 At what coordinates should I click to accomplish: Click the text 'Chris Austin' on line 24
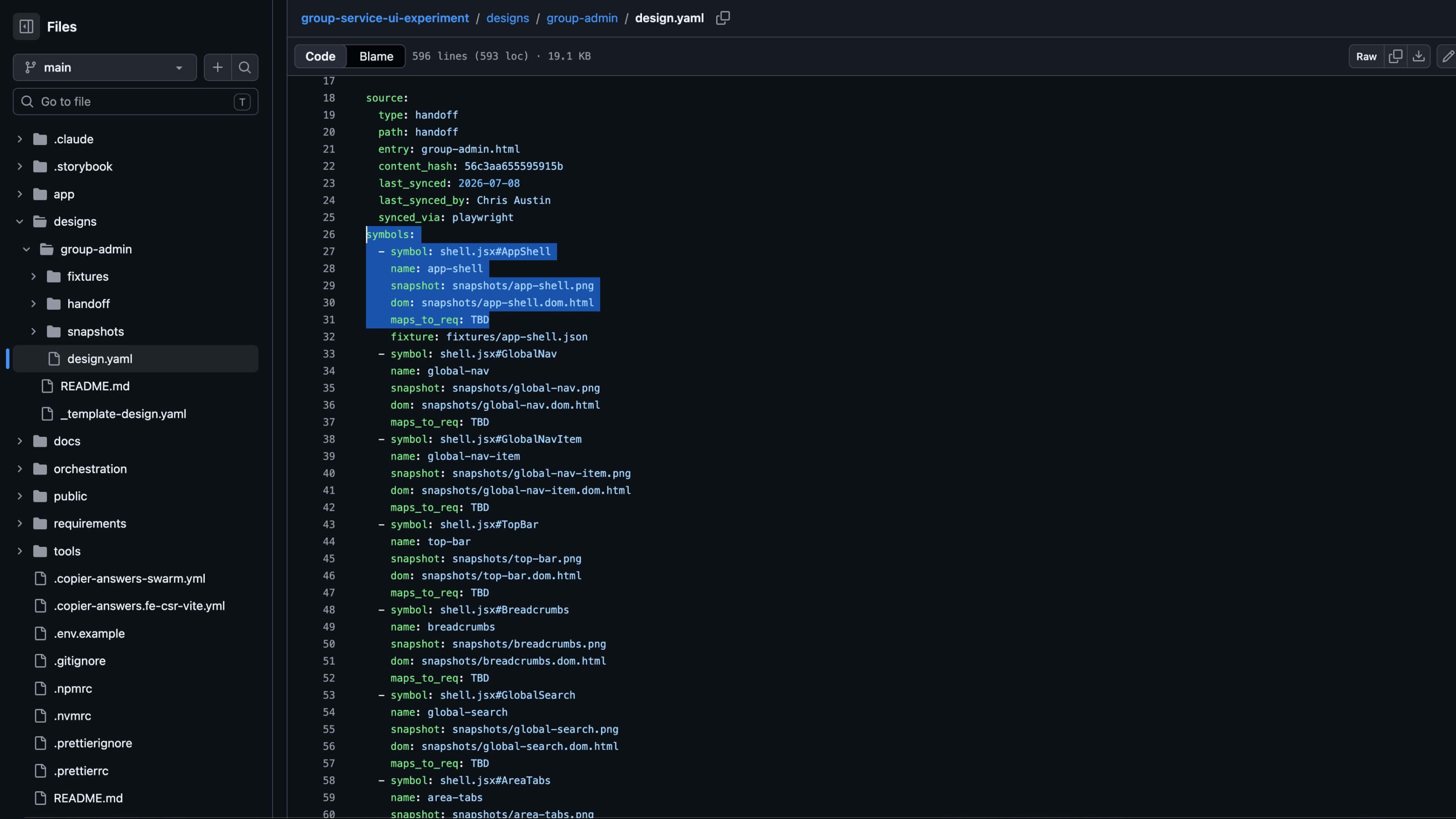(x=514, y=200)
